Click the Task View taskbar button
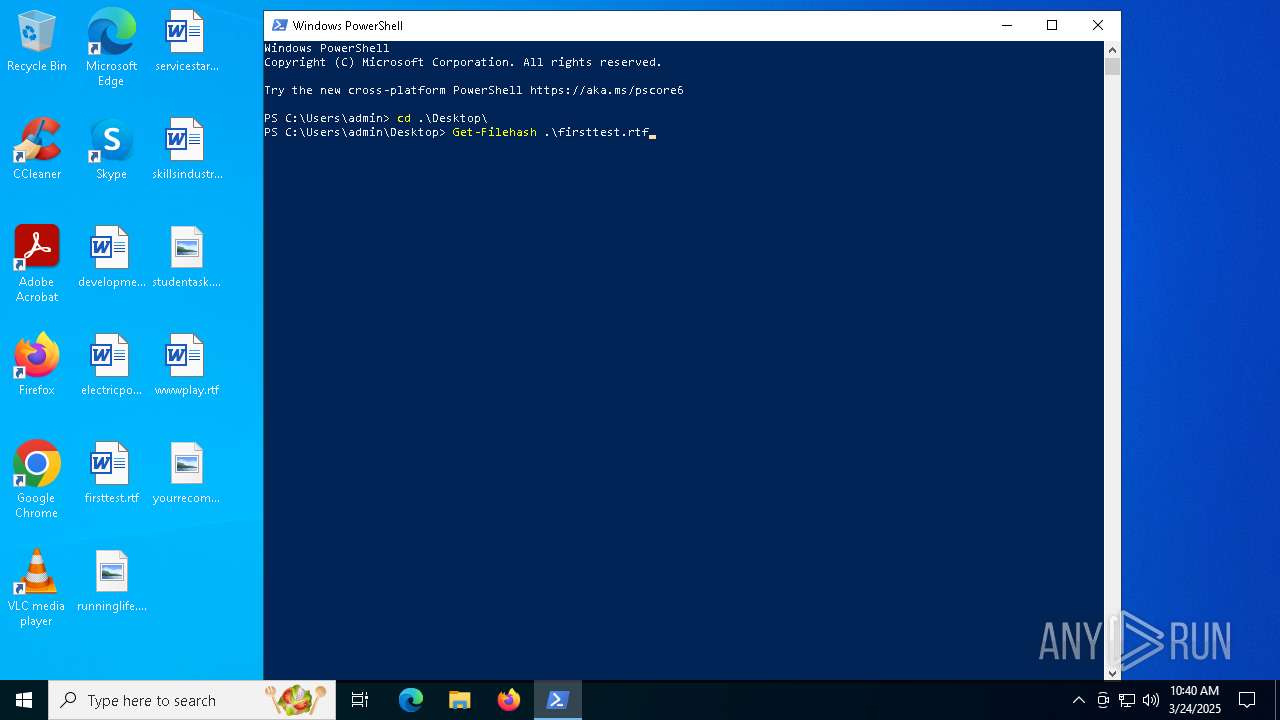Image resolution: width=1280 pixels, height=720 pixels. click(361, 700)
